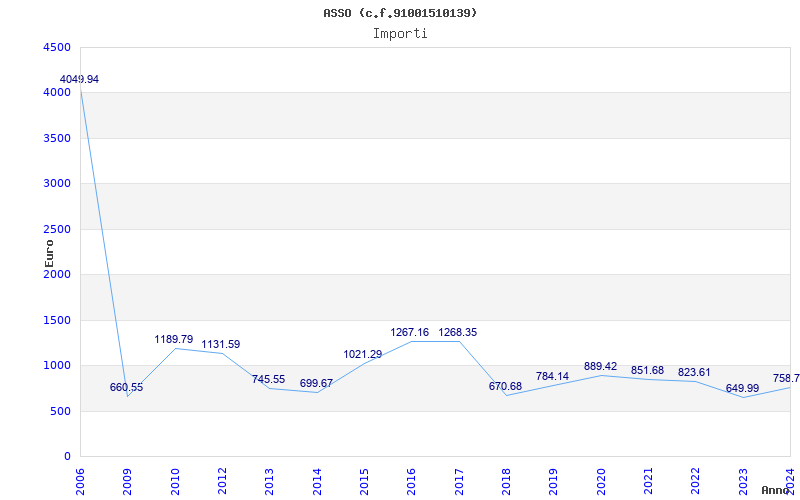Select the 1131.59 data label
This screenshot has width=800, height=500.
coord(221,344)
